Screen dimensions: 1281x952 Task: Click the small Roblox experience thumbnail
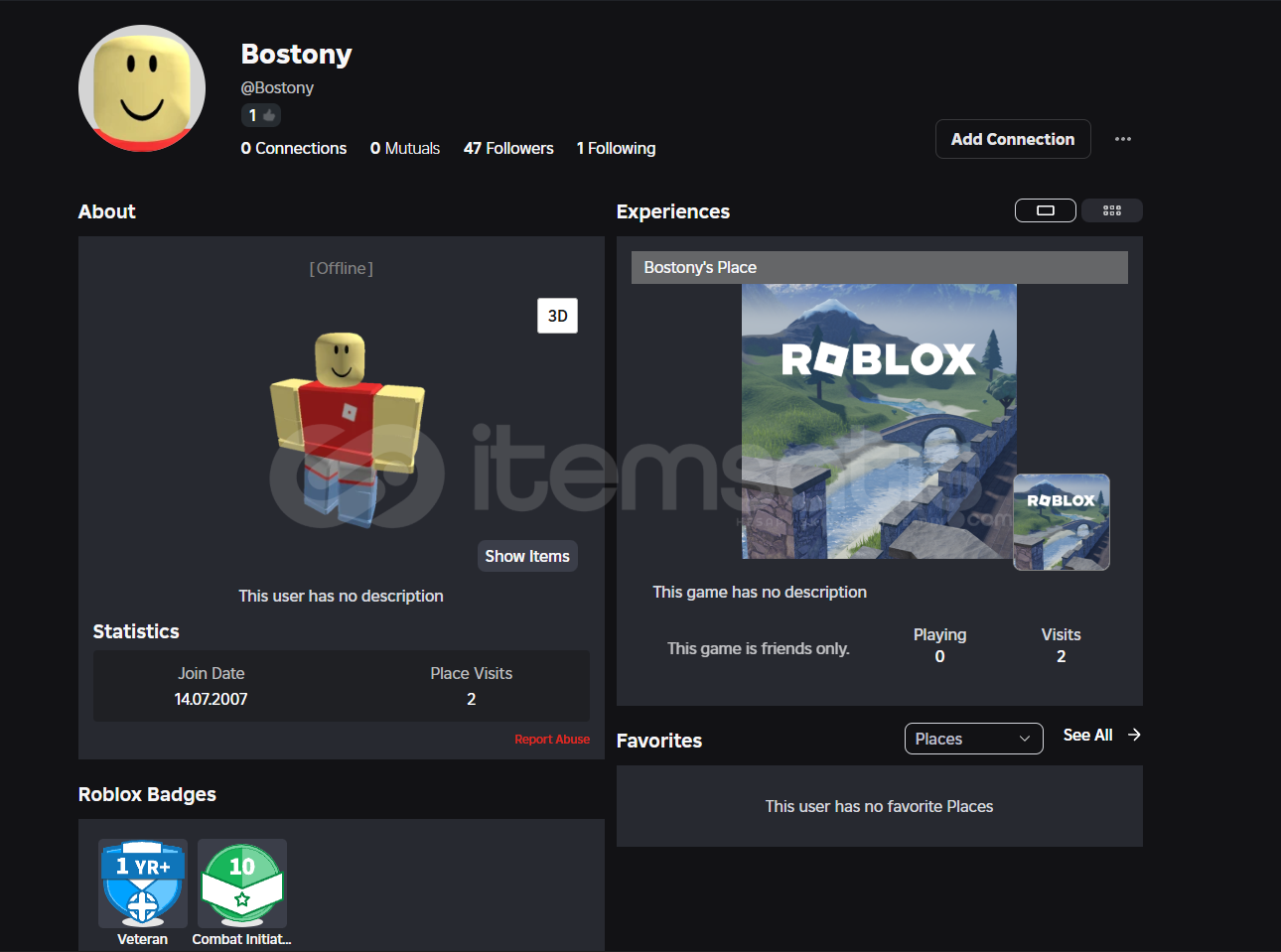point(1062,522)
